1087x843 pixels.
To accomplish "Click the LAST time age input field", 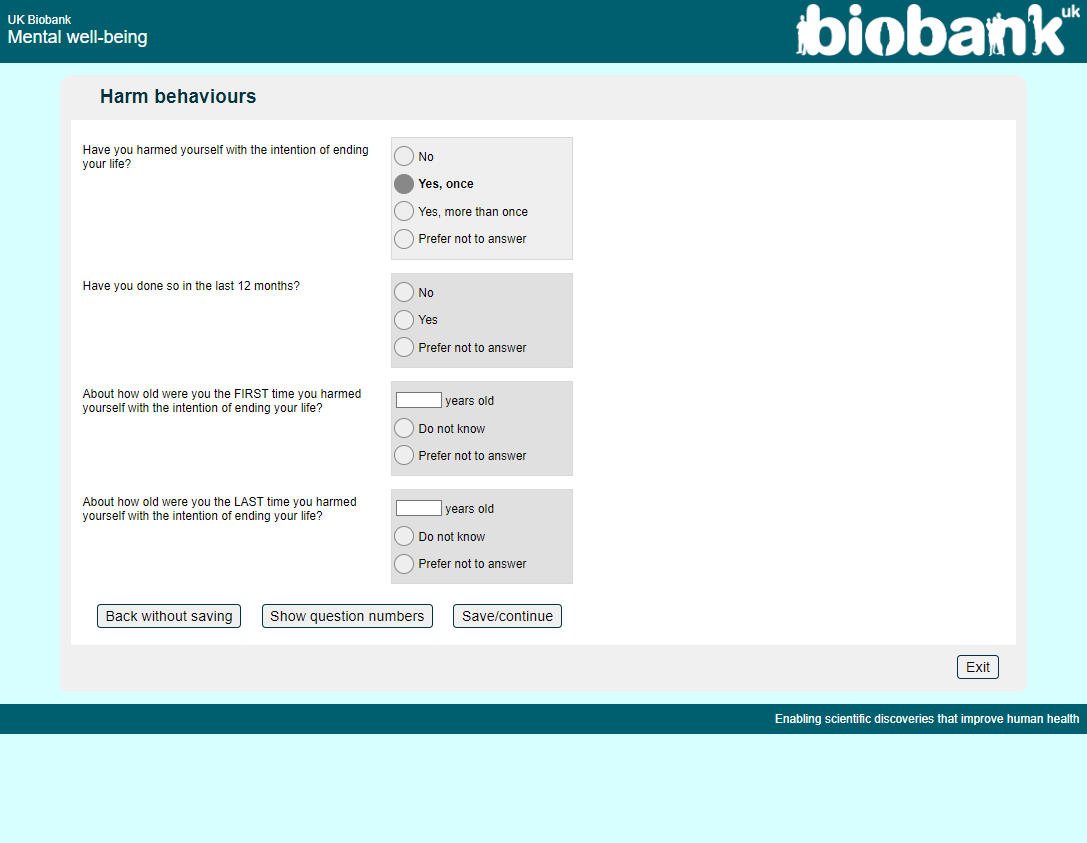I will click(x=418, y=508).
